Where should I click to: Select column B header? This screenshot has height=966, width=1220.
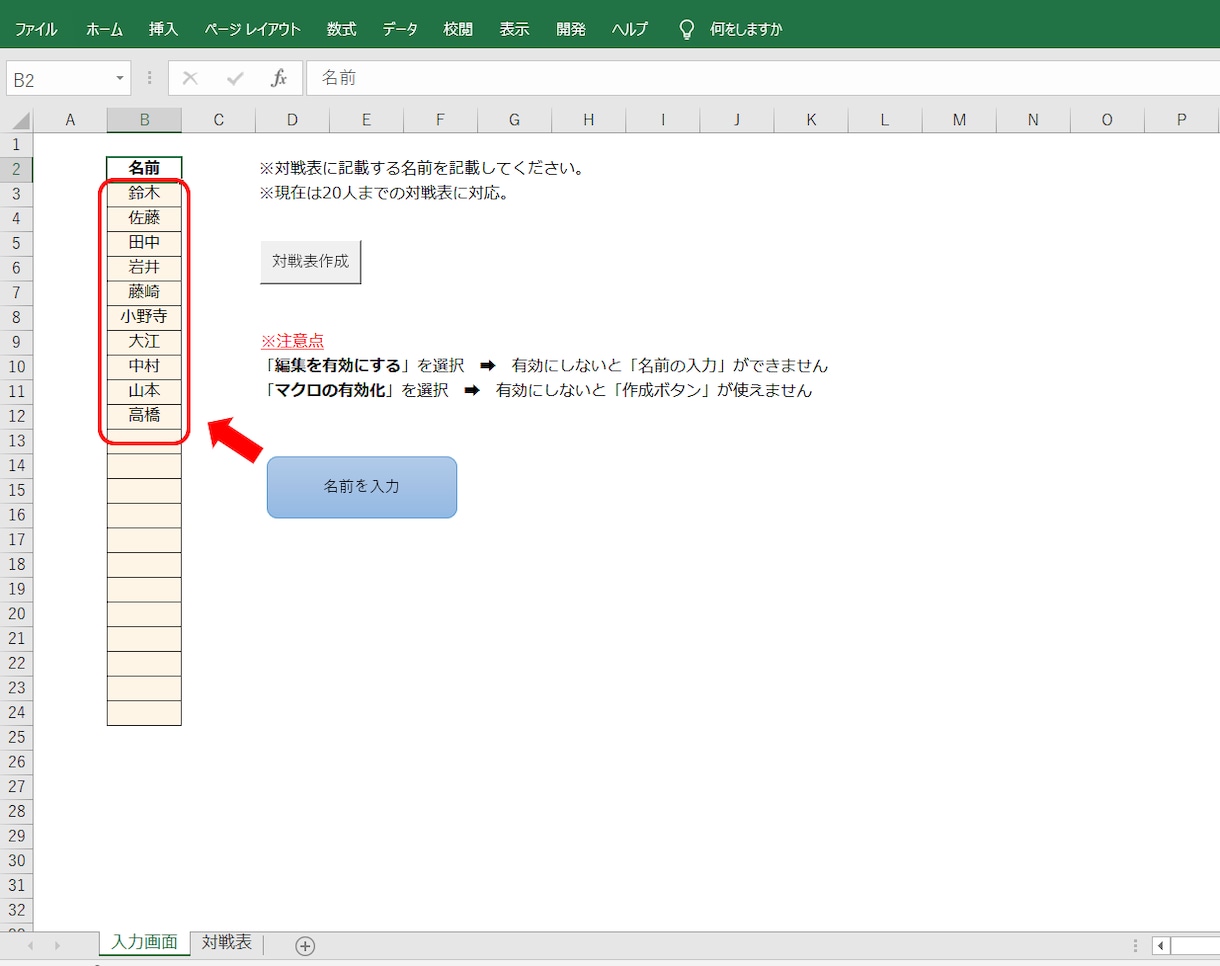pyautogui.click(x=144, y=120)
